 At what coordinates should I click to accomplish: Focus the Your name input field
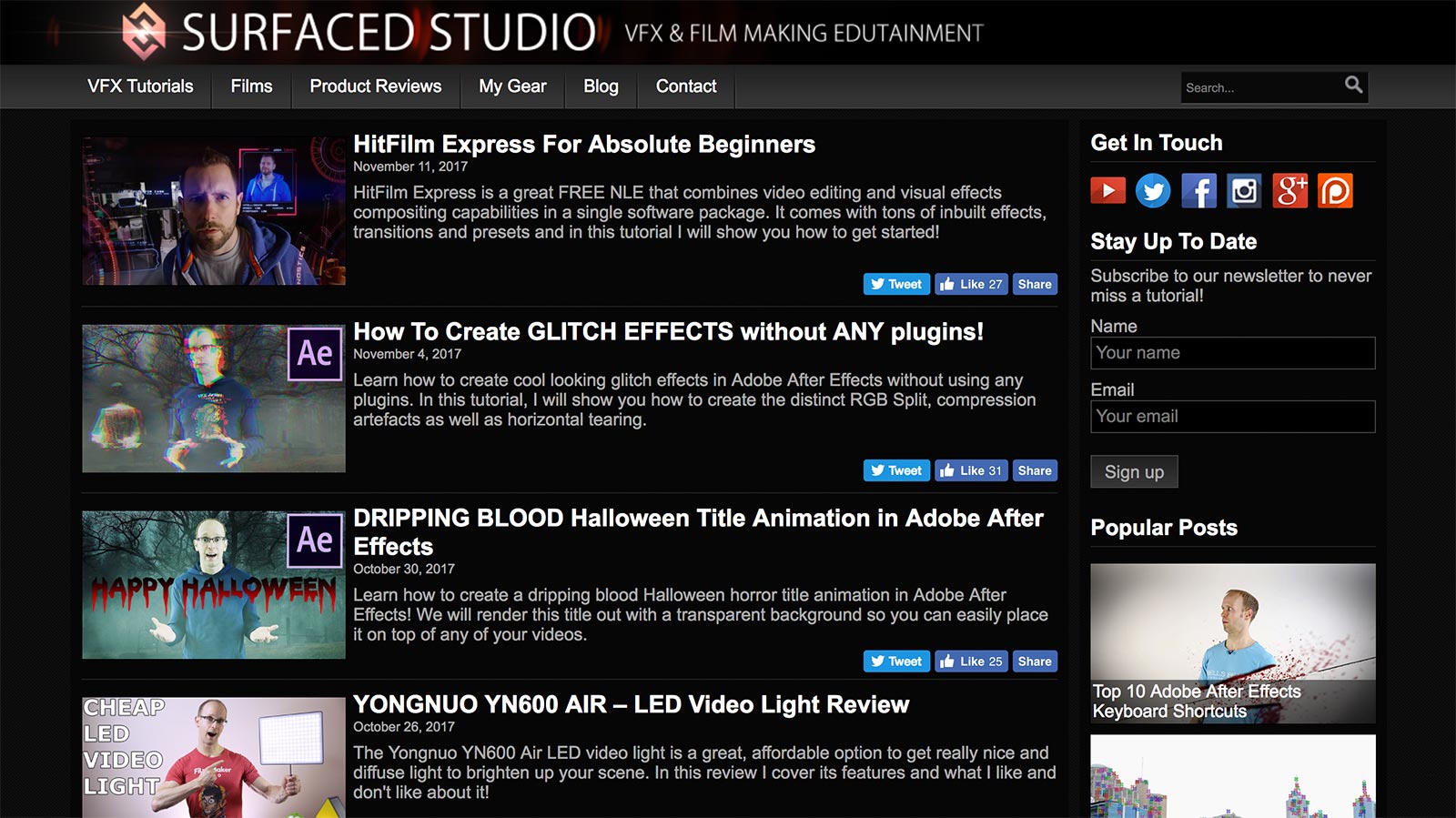pyautogui.click(x=1233, y=353)
